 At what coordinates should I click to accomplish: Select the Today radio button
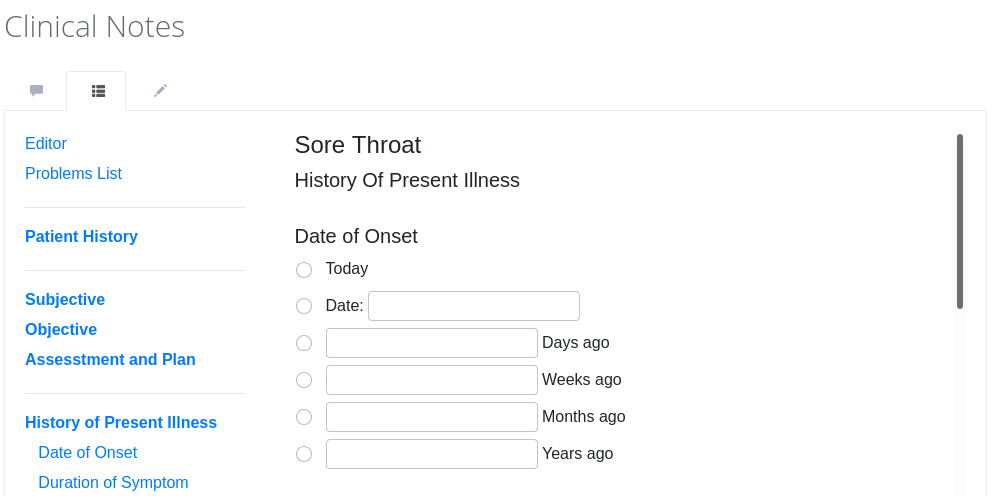(x=304, y=270)
